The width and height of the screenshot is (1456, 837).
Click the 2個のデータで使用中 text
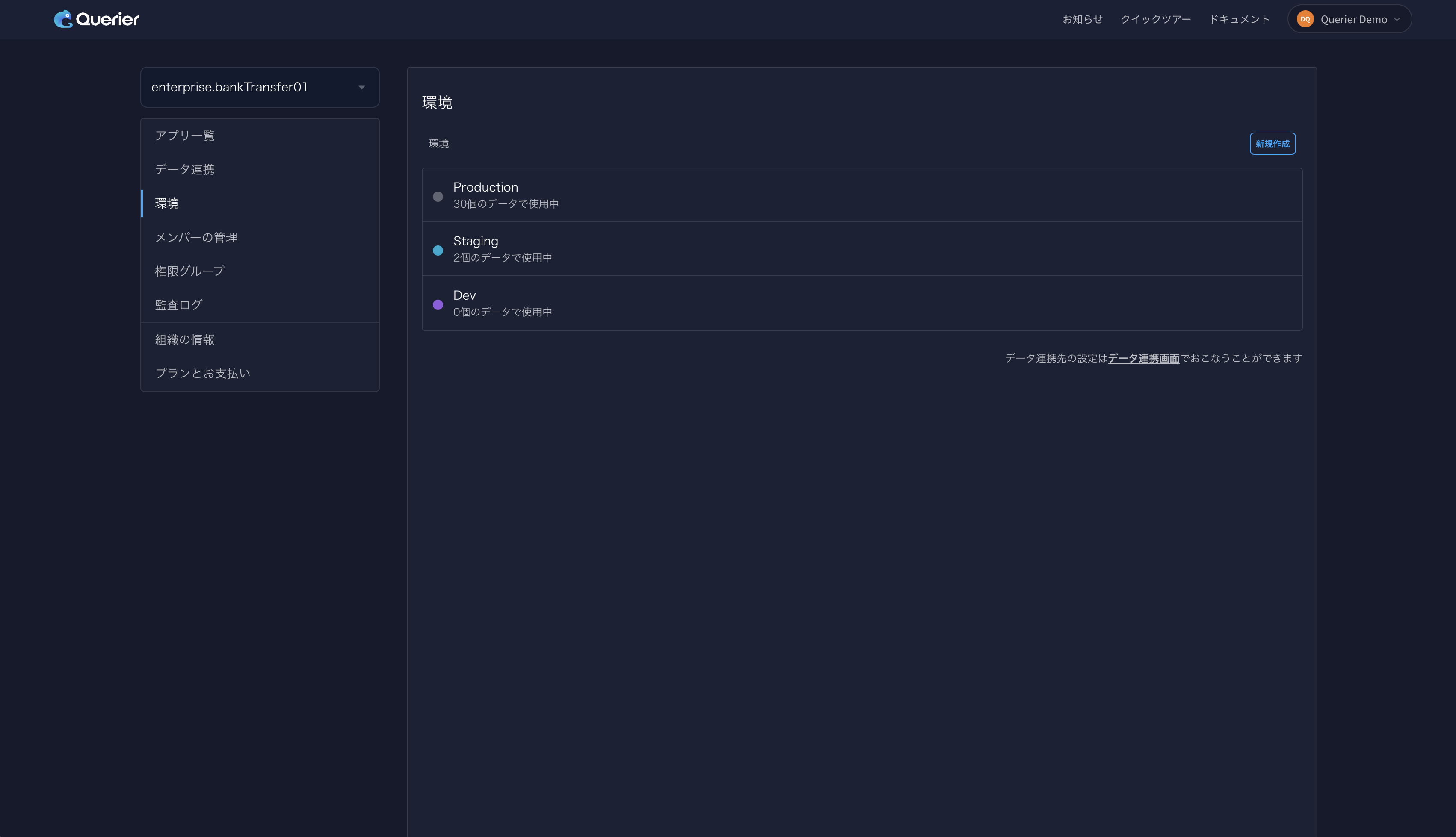pyautogui.click(x=503, y=258)
